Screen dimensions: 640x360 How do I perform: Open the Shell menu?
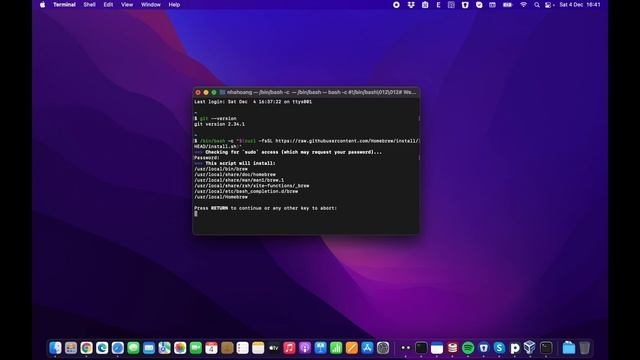point(89,5)
